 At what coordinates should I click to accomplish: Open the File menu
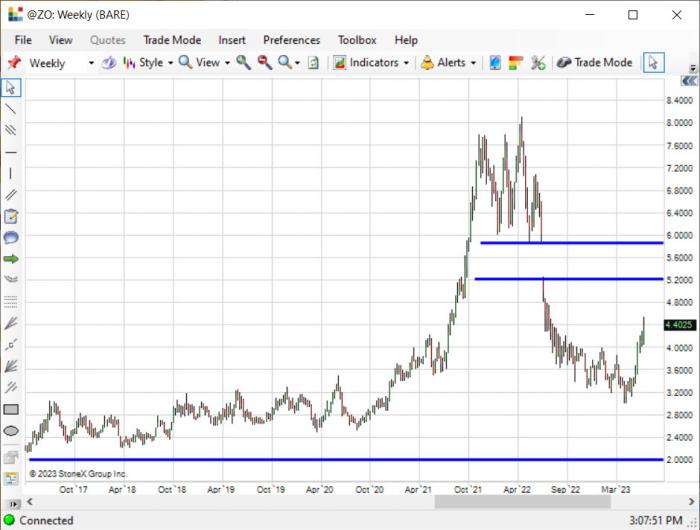(23, 40)
